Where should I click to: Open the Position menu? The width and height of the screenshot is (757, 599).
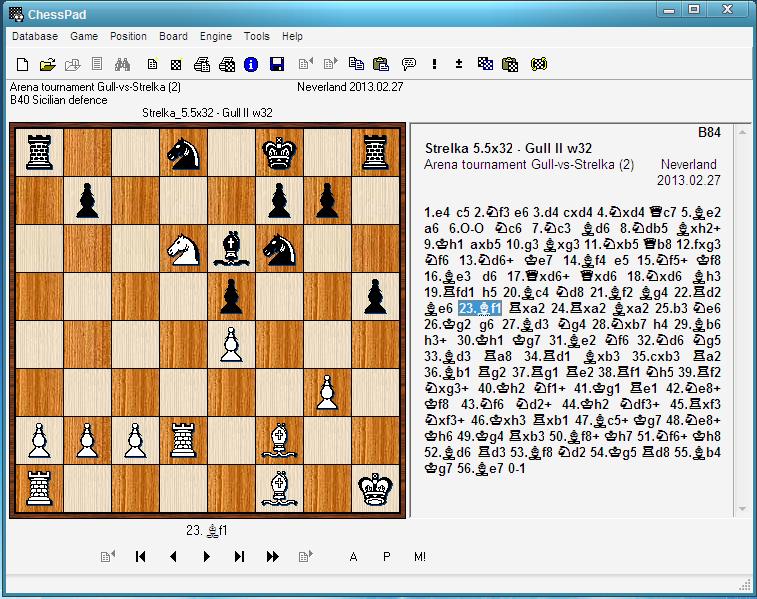pyautogui.click(x=128, y=36)
